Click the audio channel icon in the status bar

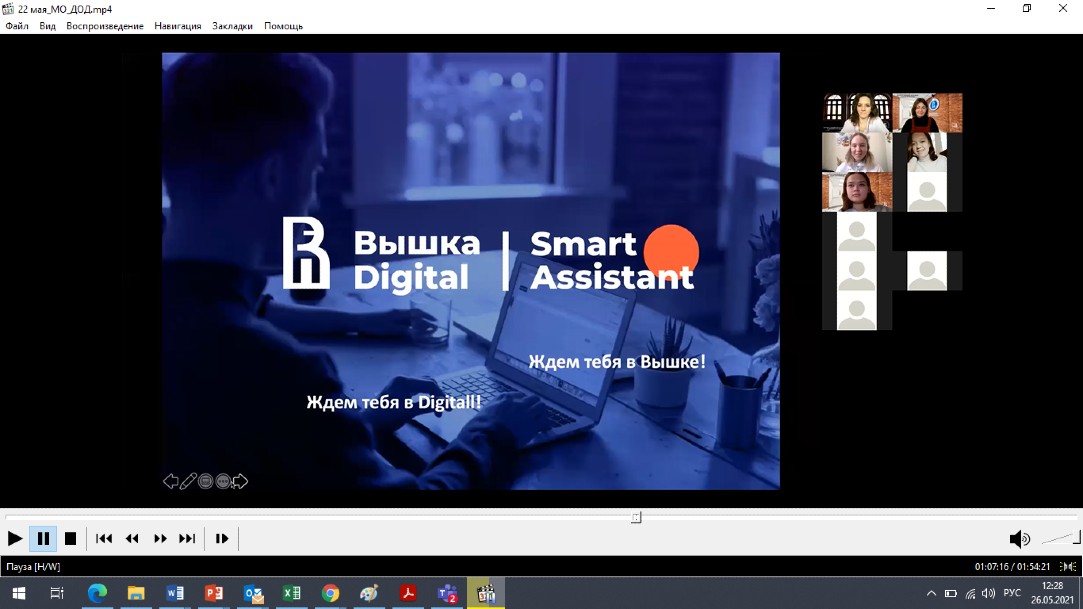coord(1068,567)
